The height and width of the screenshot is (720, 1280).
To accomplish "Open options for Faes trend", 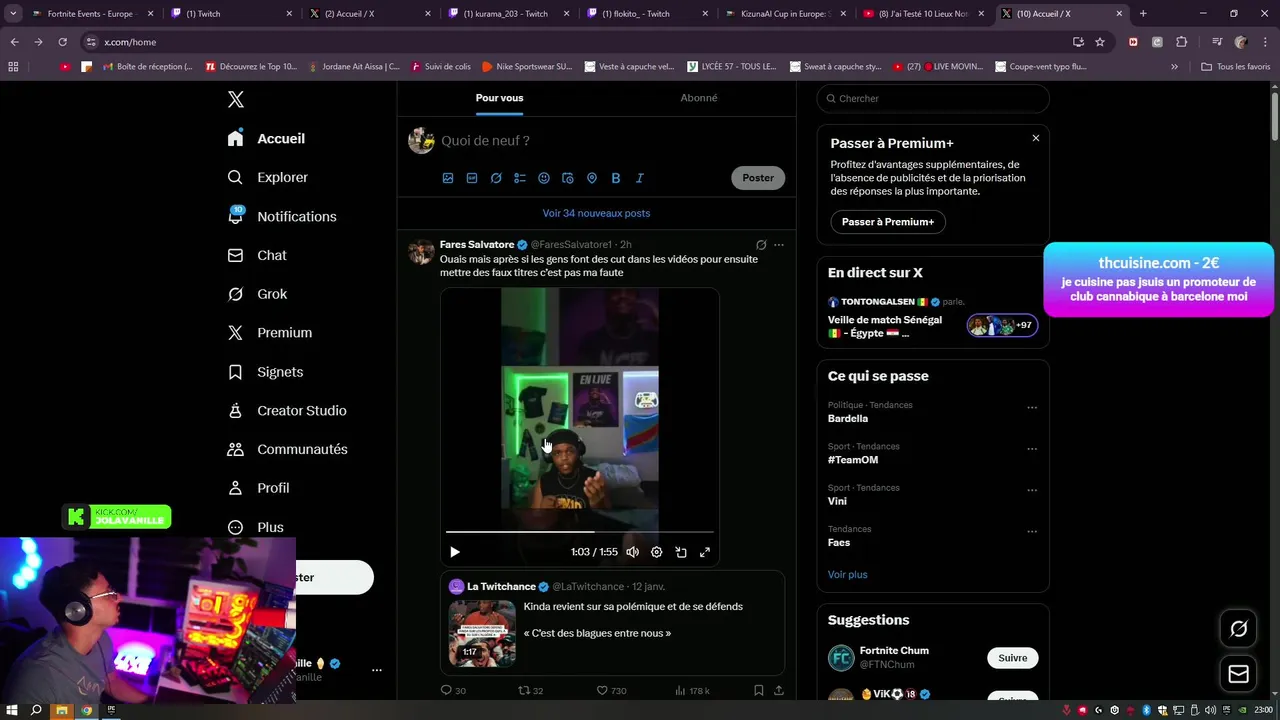I will click(x=1032, y=532).
